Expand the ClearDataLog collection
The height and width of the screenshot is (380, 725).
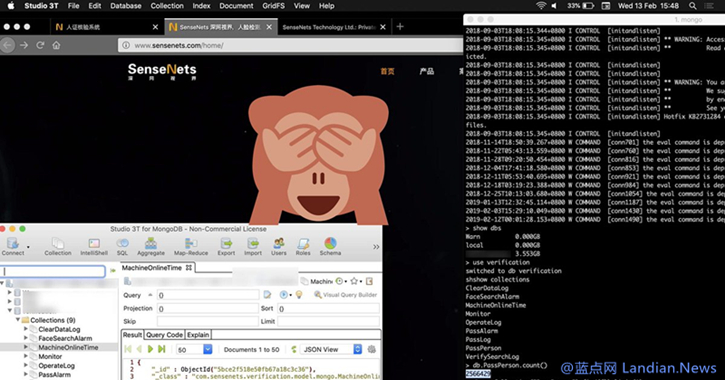click(x=25, y=329)
